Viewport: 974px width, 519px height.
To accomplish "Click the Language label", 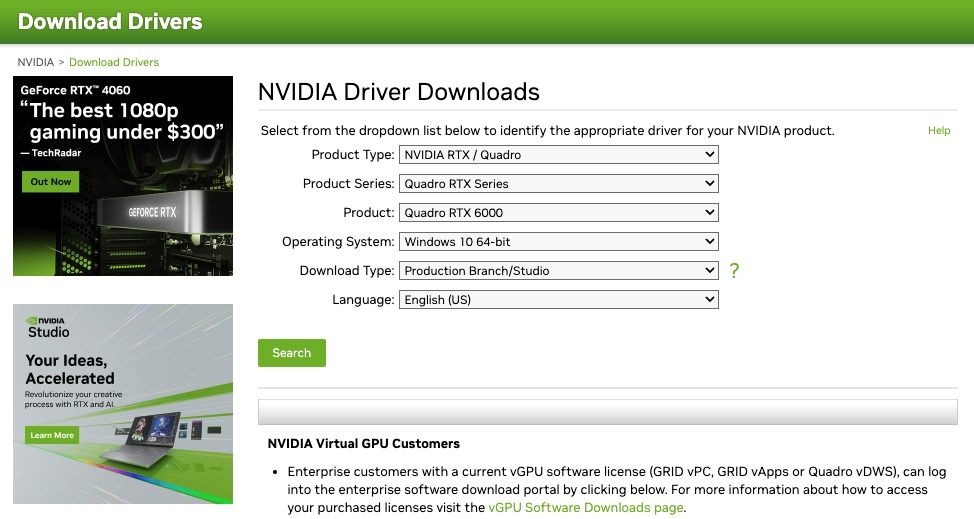I will [363, 300].
